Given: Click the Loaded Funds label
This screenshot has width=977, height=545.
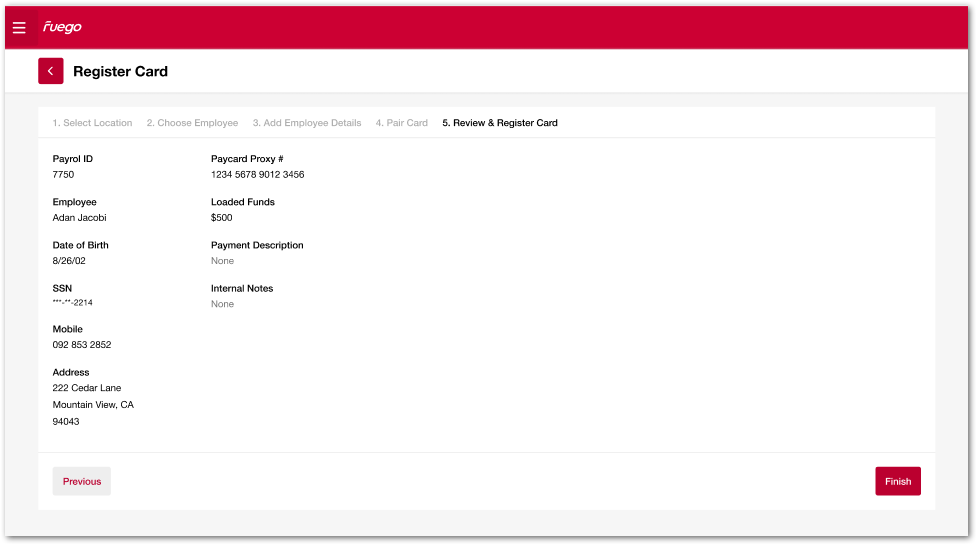Looking at the screenshot, I should pyautogui.click(x=242, y=202).
